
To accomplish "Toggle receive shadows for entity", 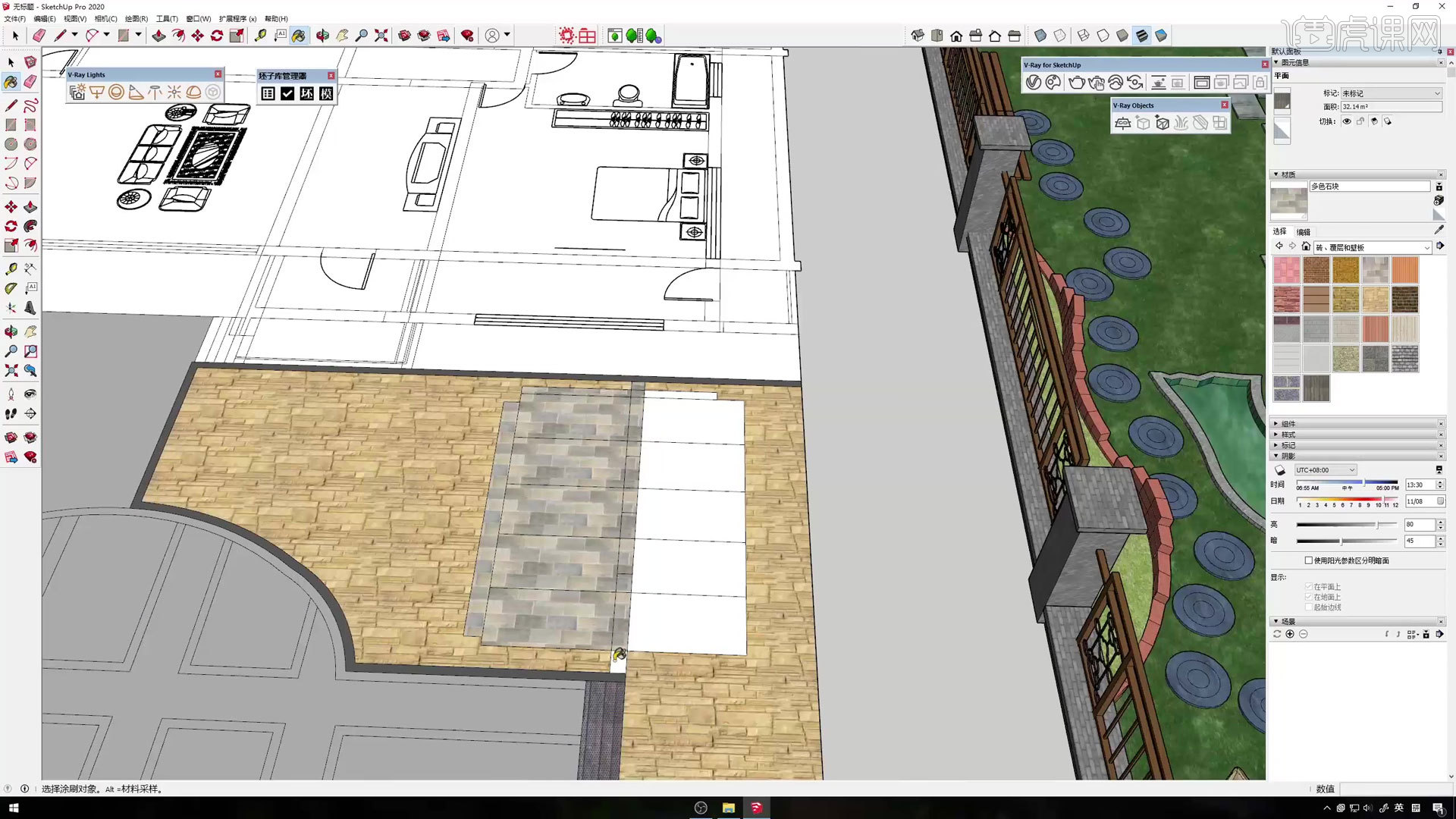I will pos(1374,121).
